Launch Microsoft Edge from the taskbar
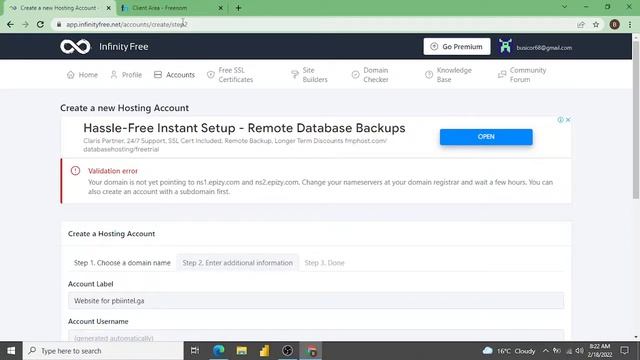640x360 pixels. coord(218,351)
